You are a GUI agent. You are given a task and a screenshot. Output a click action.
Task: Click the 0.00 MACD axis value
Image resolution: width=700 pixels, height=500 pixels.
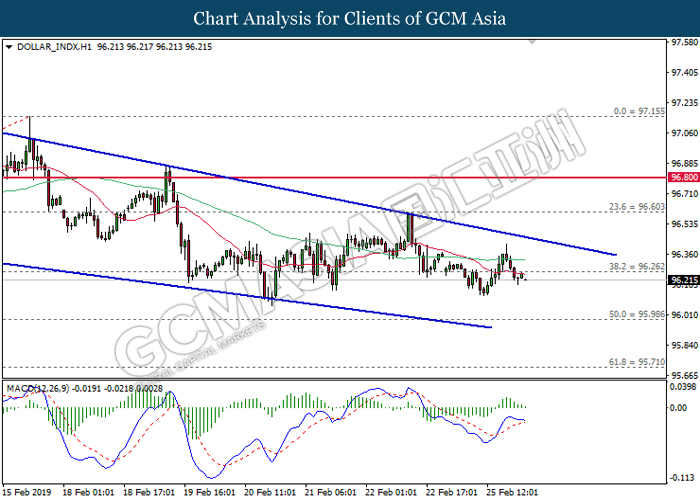[679, 408]
